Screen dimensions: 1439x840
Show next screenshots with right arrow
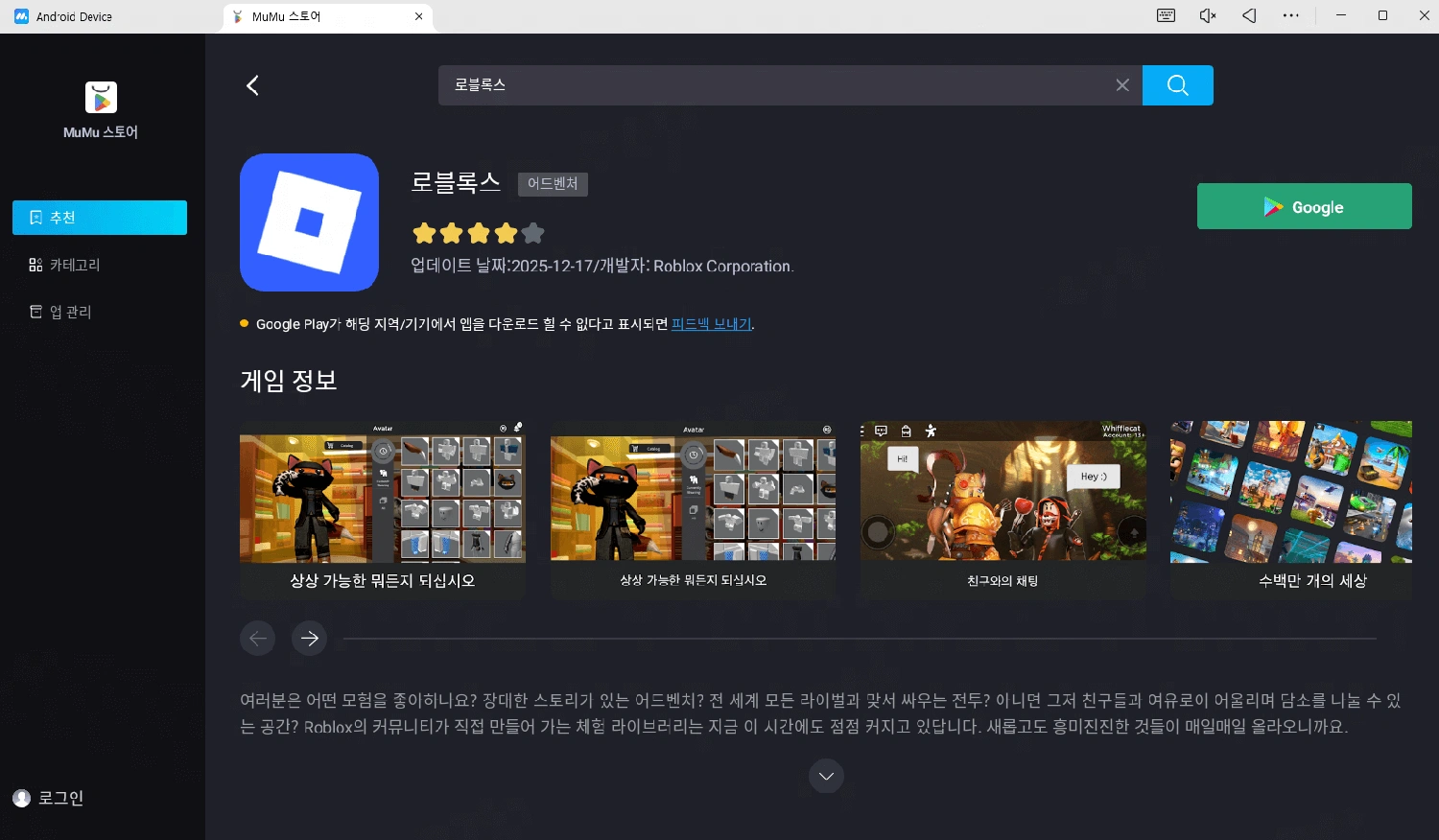[x=309, y=639]
